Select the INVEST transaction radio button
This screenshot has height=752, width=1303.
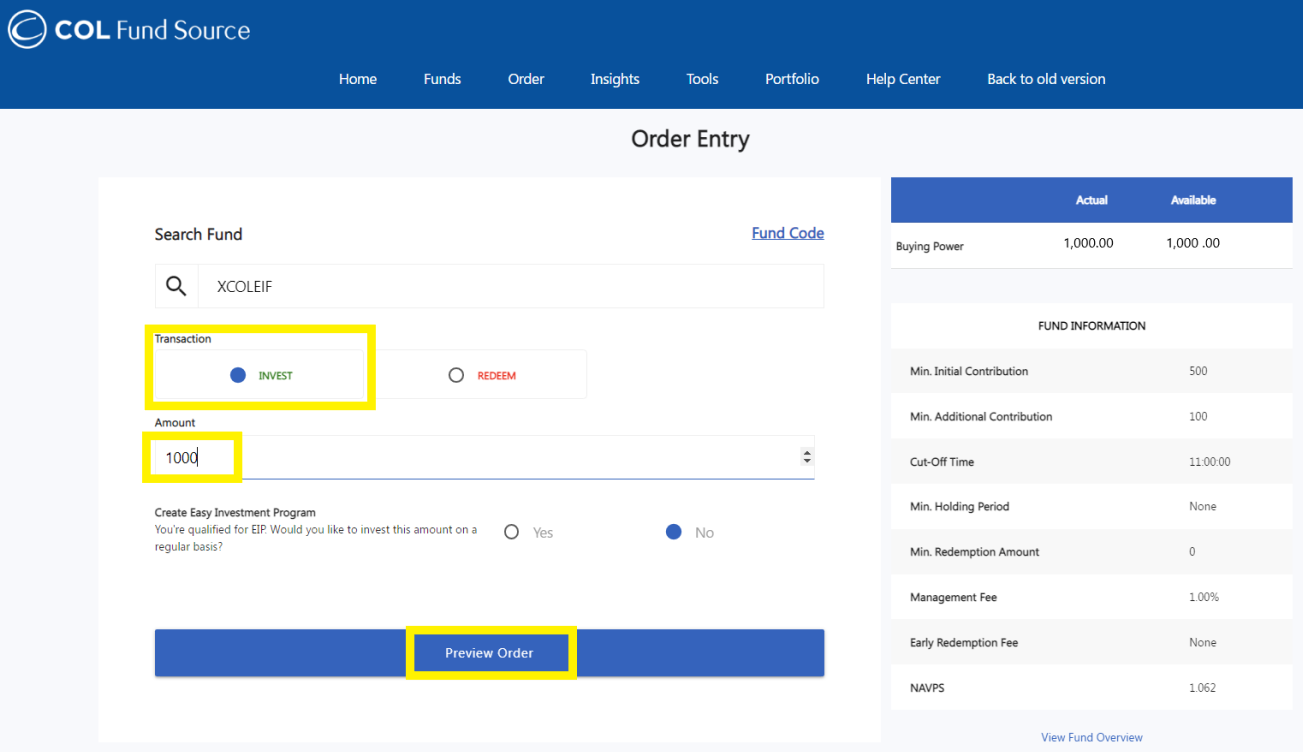(238, 376)
